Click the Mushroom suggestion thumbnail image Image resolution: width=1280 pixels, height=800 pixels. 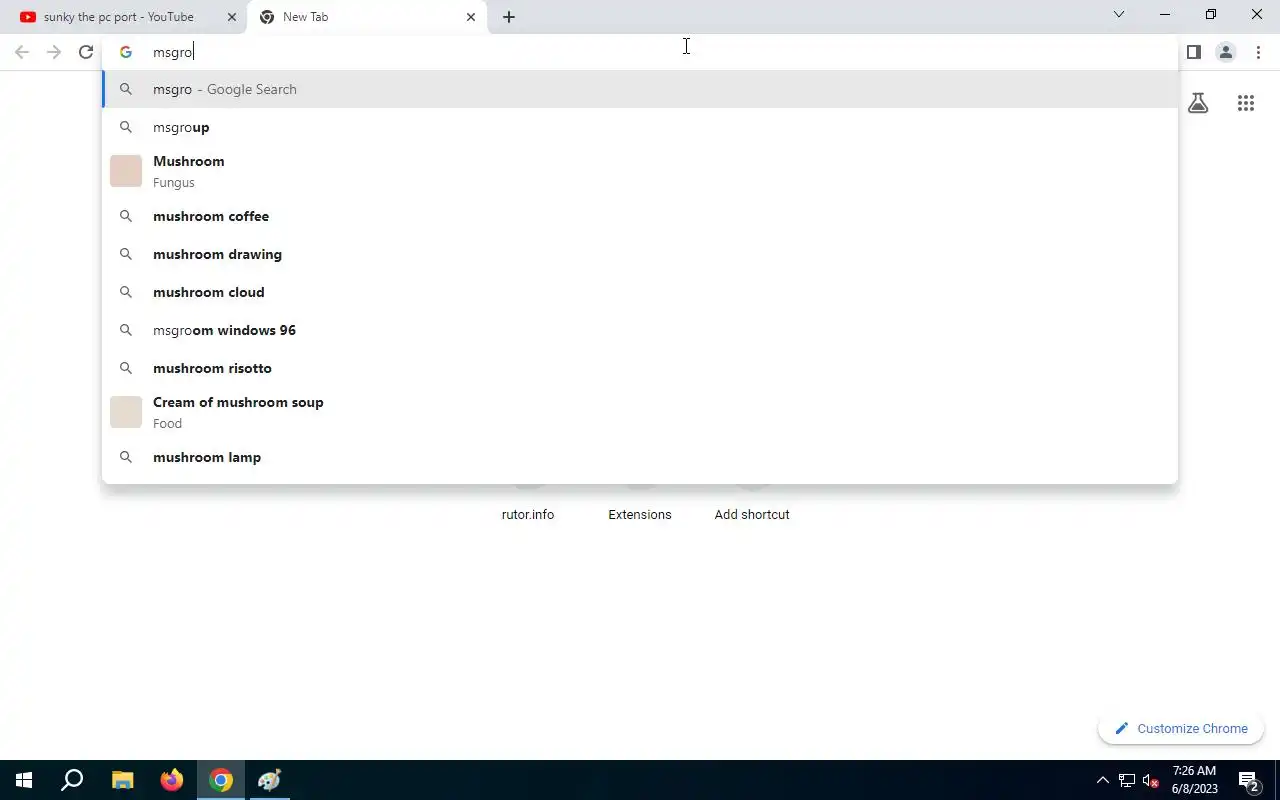tap(126, 171)
